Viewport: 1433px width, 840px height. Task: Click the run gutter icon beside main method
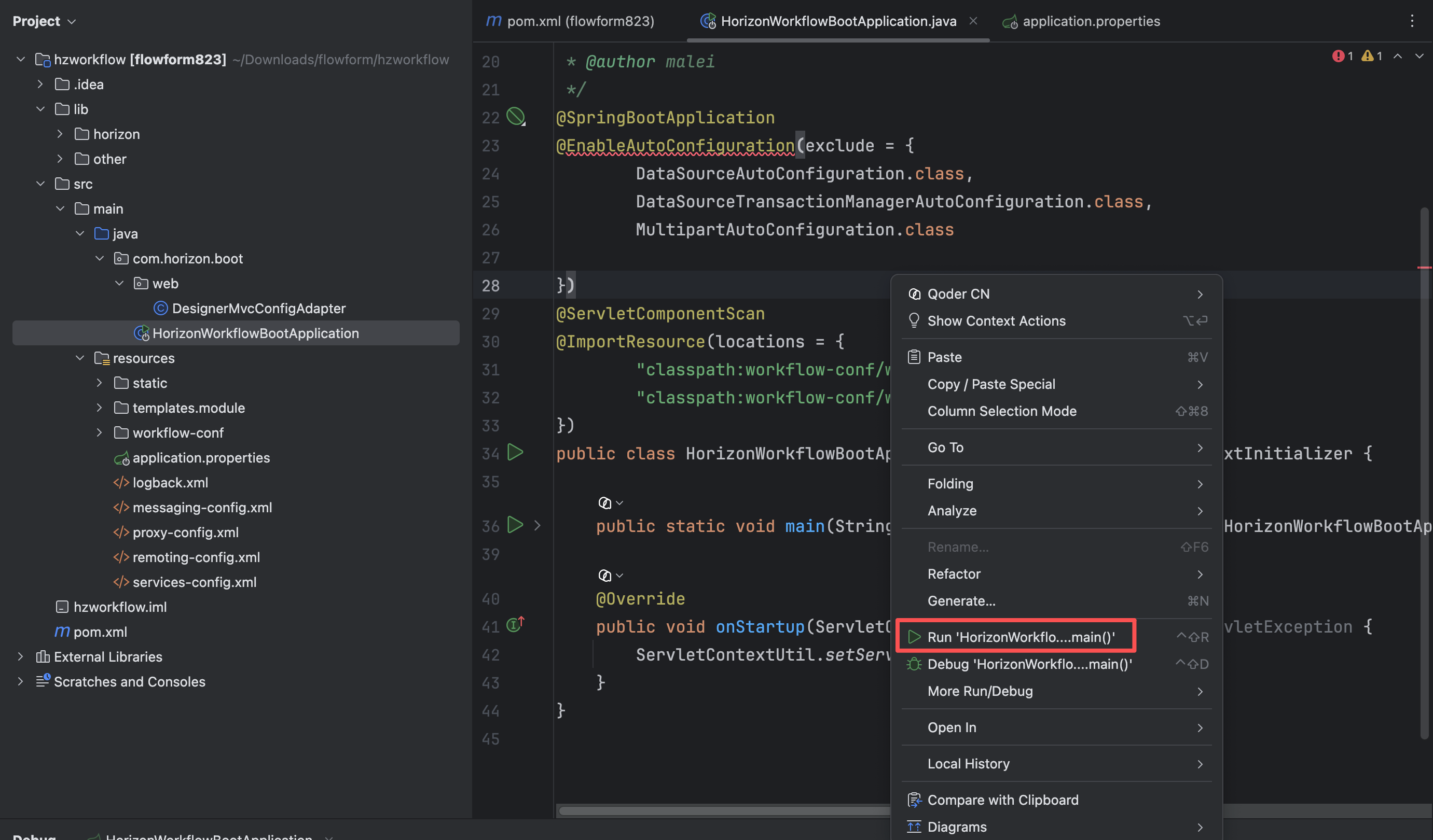pyautogui.click(x=515, y=525)
